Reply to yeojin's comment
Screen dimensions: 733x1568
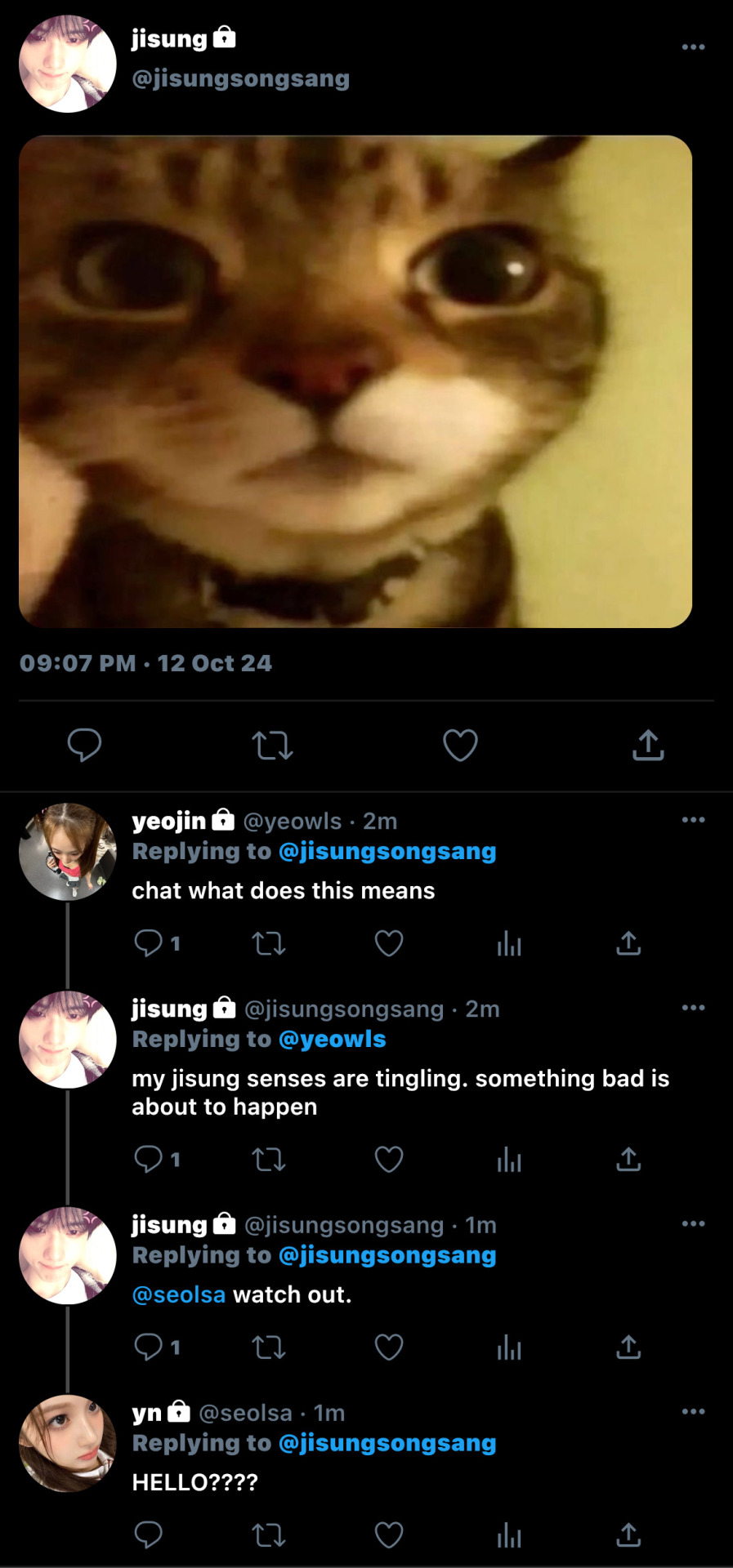coord(149,943)
